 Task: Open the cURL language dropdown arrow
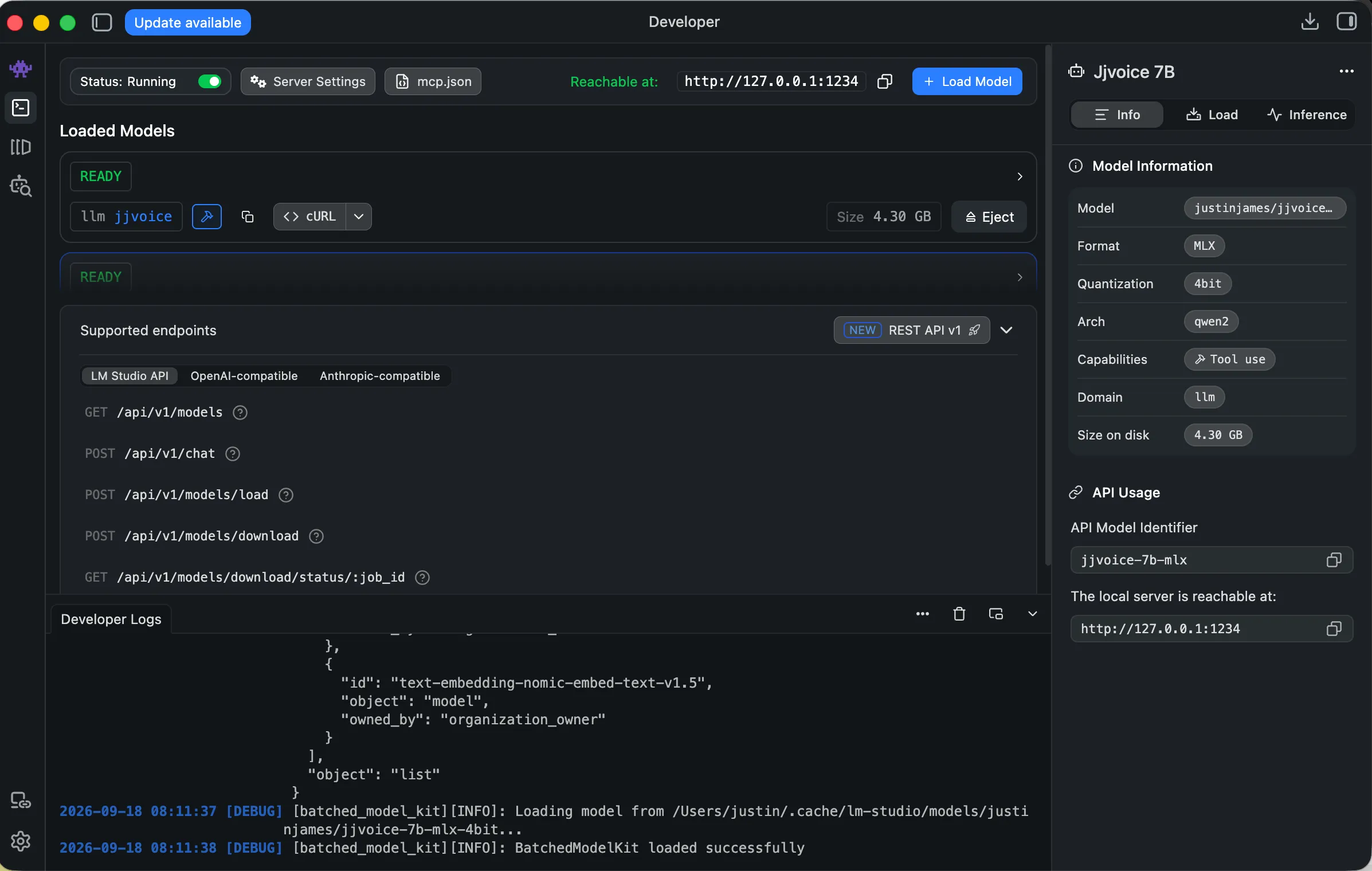point(359,217)
